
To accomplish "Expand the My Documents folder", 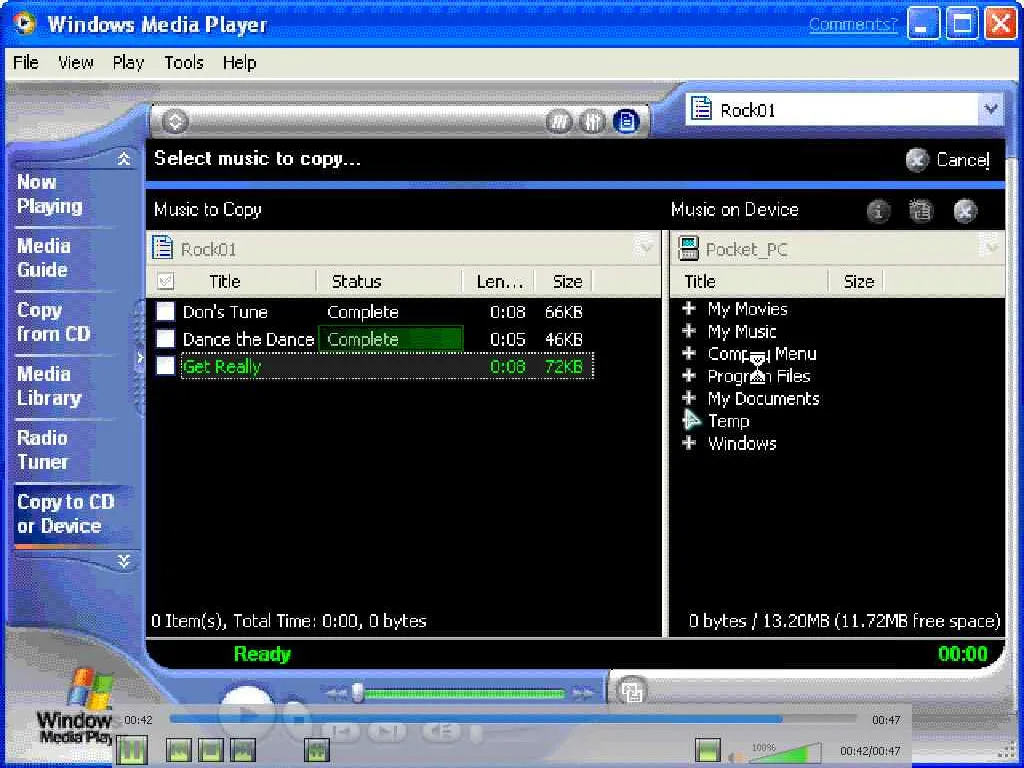I will (x=689, y=398).
